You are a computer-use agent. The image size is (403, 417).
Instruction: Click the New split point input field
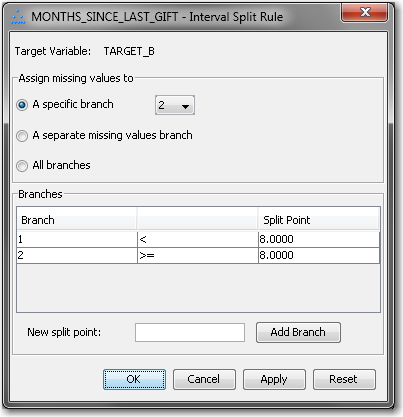[190, 332]
